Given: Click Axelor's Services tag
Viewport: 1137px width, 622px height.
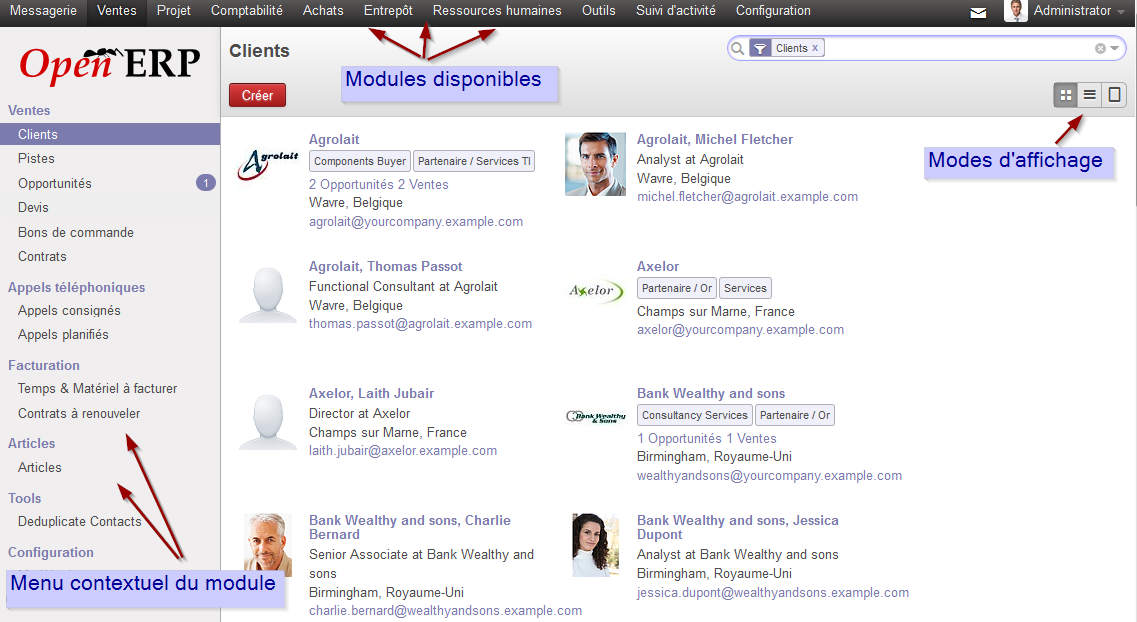Looking at the screenshot, I should pyautogui.click(x=745, y=288).
